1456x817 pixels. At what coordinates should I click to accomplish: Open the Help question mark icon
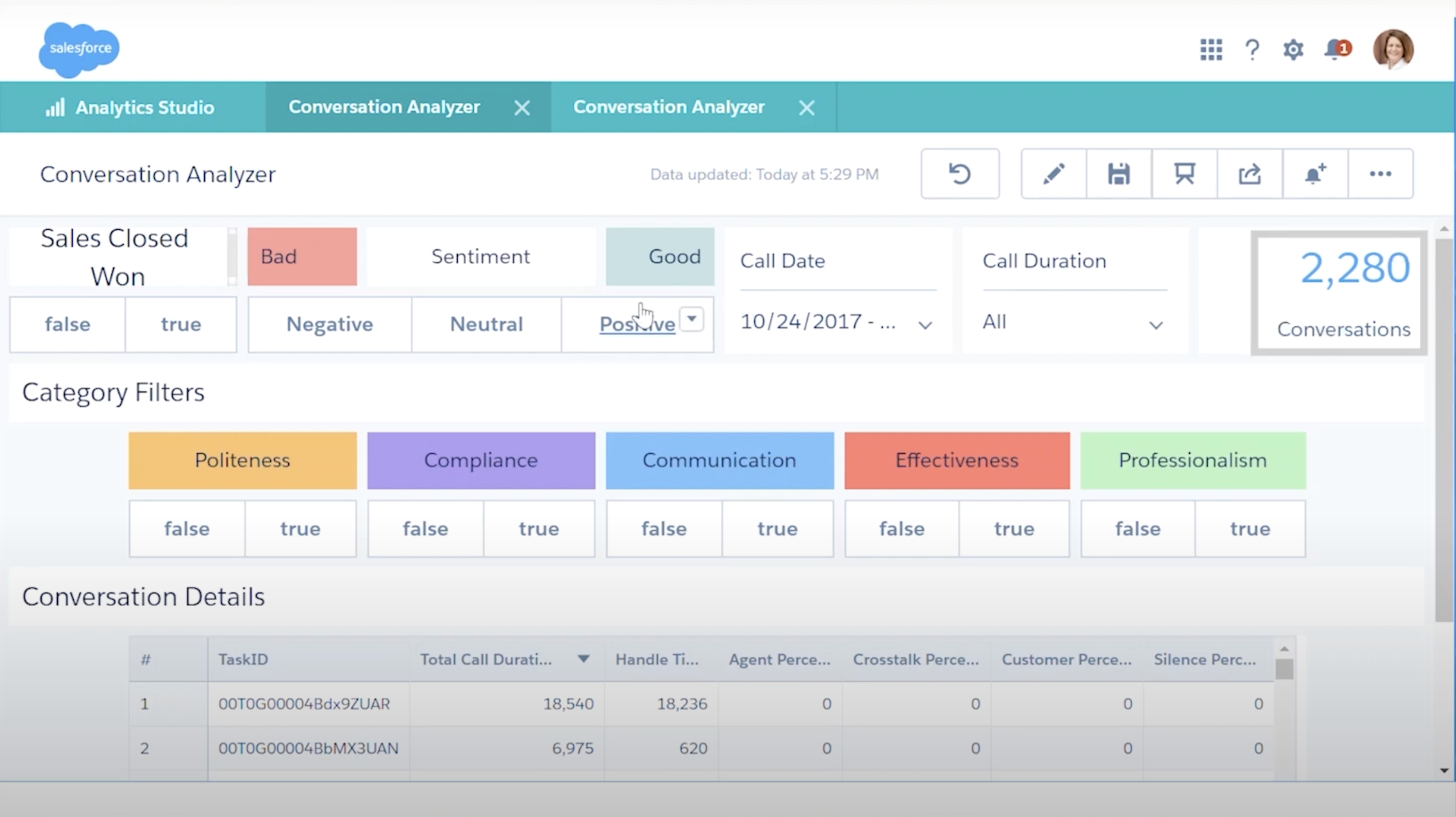[1252, 49]
